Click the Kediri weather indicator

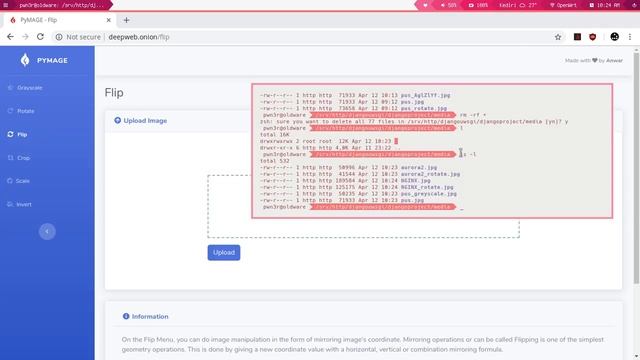(x=518, y=5)
